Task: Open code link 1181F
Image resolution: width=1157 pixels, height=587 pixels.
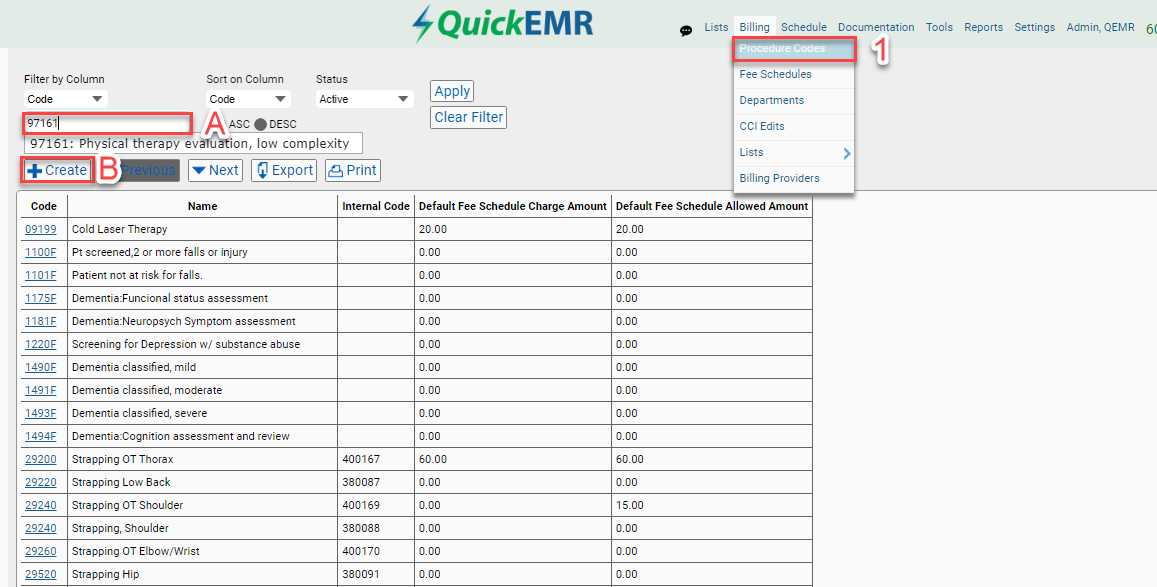Action: pyautogui.click(x=41, y=322)
